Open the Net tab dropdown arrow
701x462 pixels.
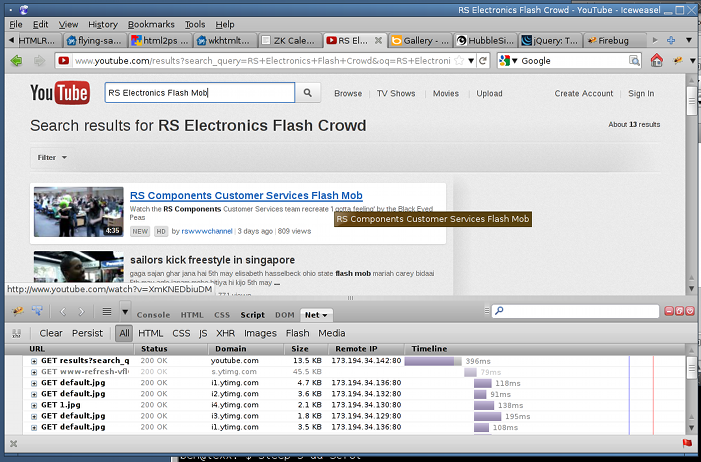click(325, 315)
